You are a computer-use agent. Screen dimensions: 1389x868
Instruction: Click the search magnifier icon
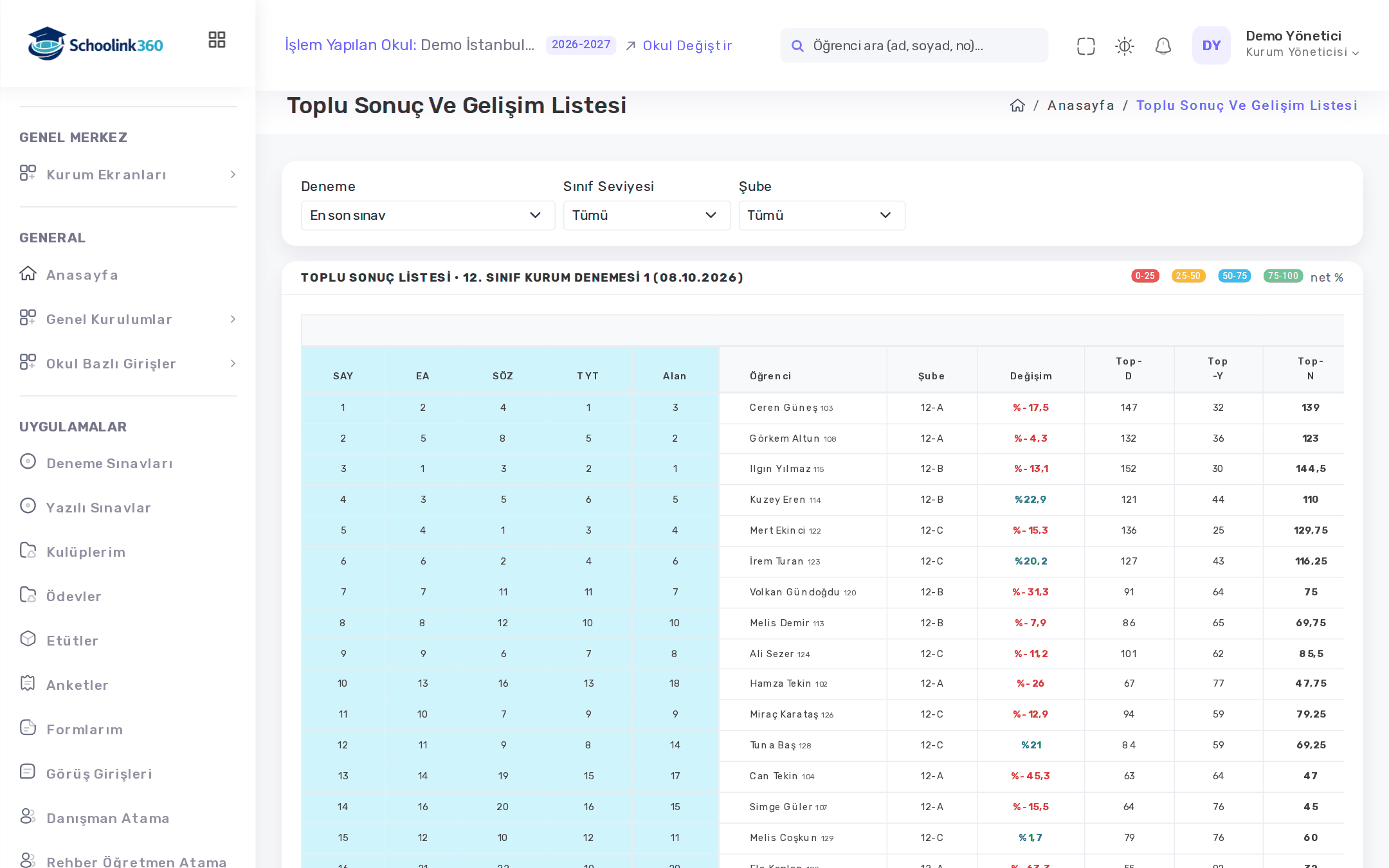tap(797, 46)
